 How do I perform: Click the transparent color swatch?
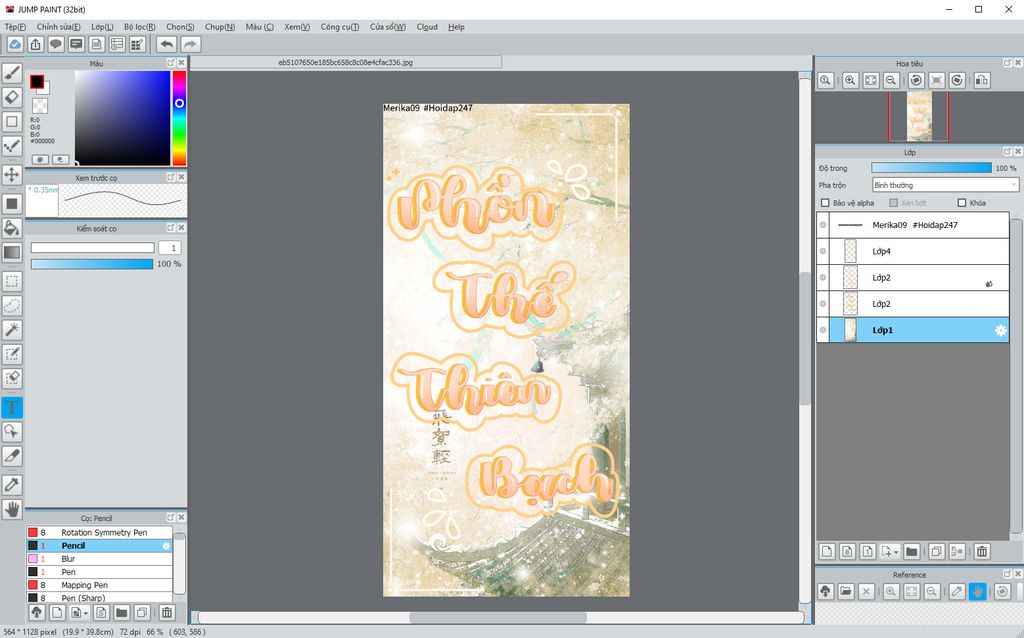click(40, 106)
